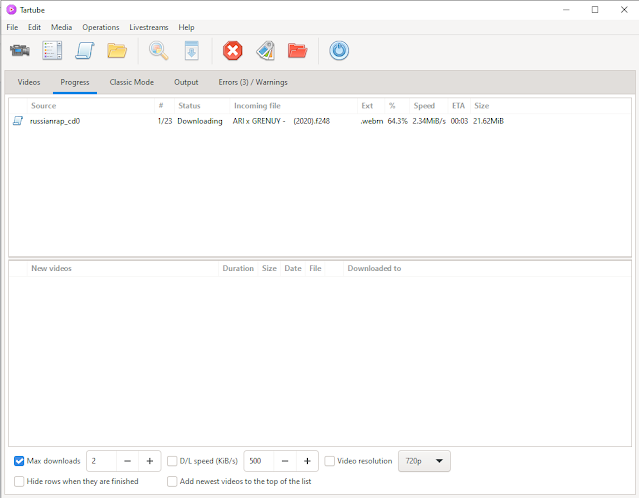
Task: Click the Max downloads value field showing 2
Action: [101, 461]
